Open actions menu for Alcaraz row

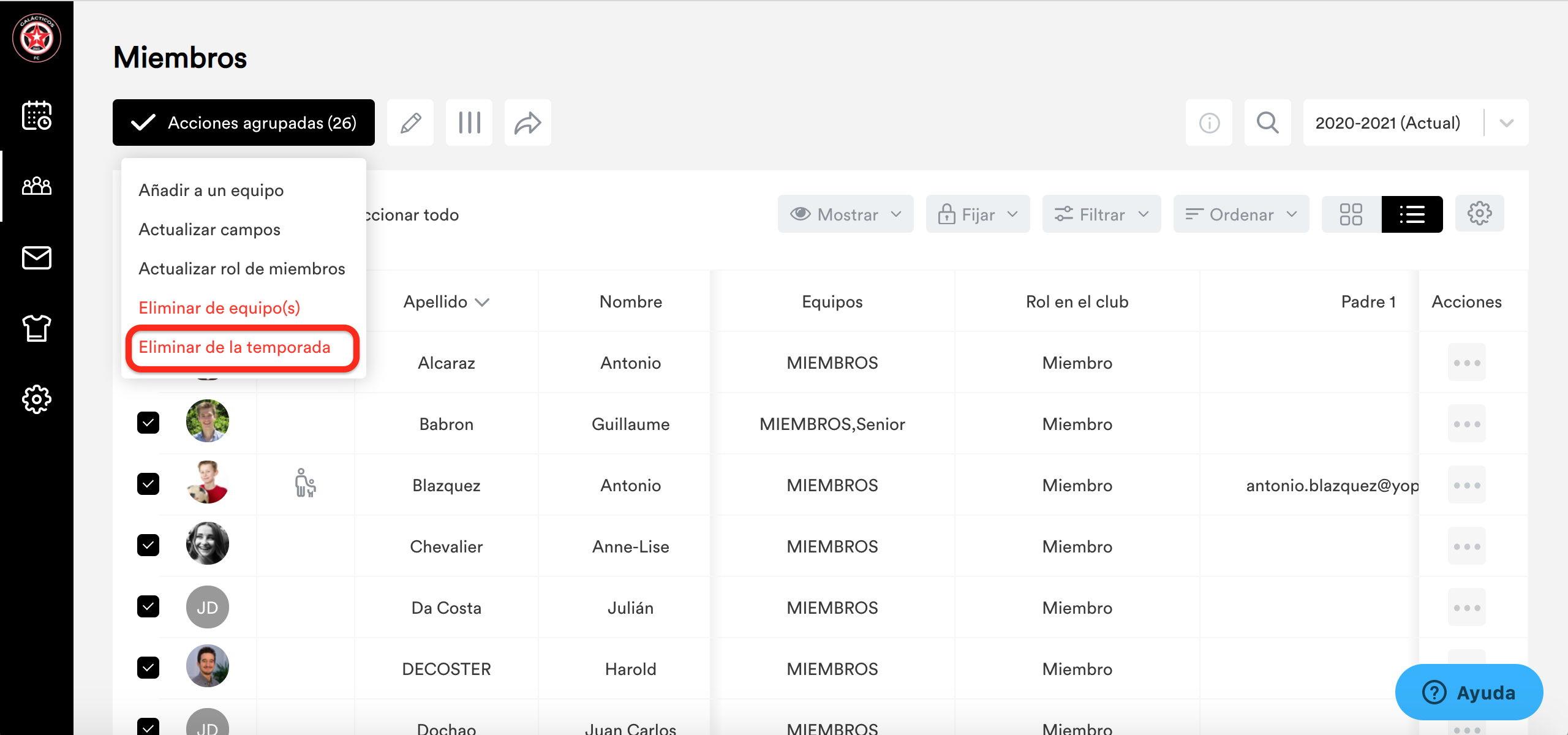(x=1467, y=363)
